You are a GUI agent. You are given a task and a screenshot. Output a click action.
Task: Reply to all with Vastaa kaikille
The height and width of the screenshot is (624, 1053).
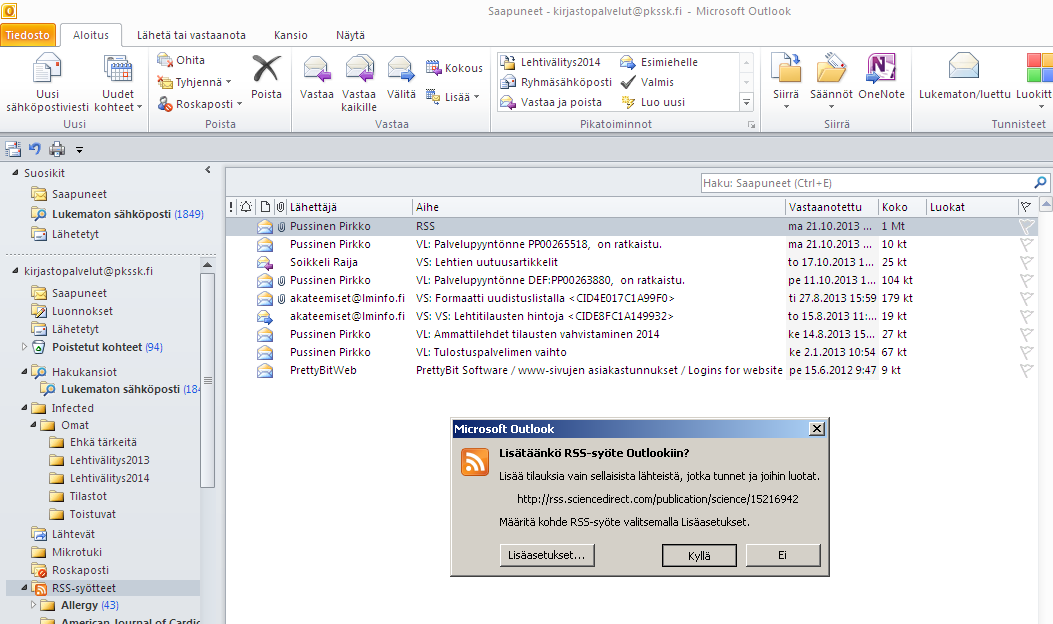(359, 83)
